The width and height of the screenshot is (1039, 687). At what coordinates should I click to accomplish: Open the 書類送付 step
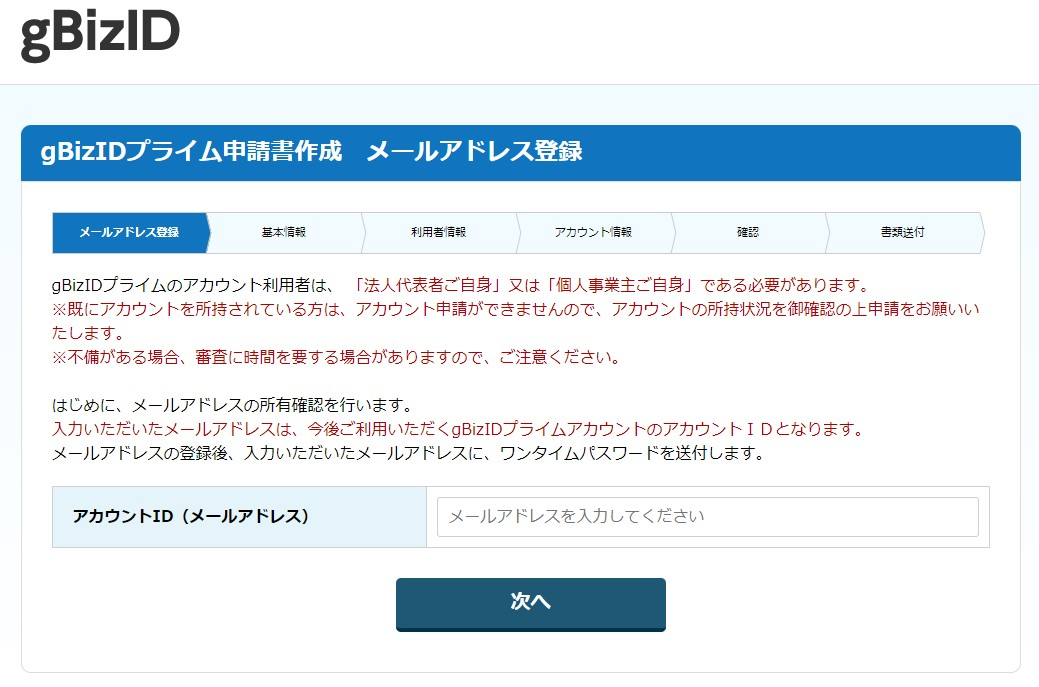[x=903, y=231]
